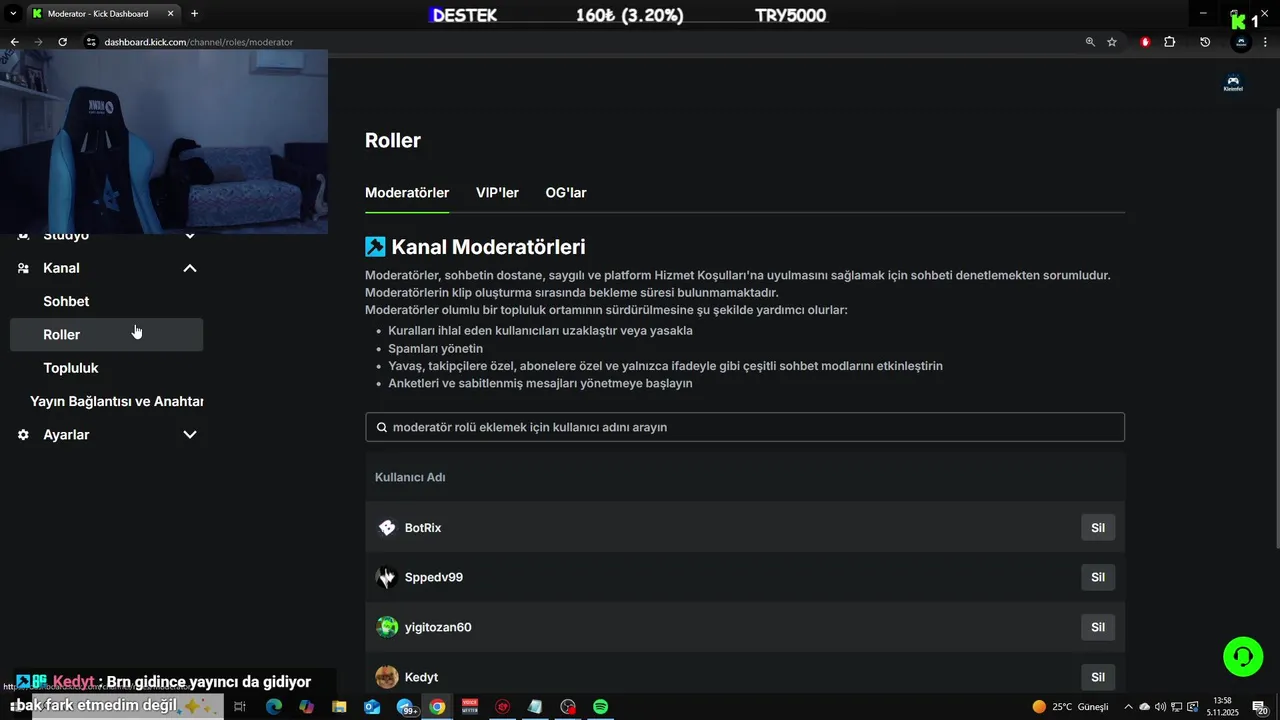1280x720 pixels.
Task: Open the Chrome profile avatar
Action: [1241, 42]
